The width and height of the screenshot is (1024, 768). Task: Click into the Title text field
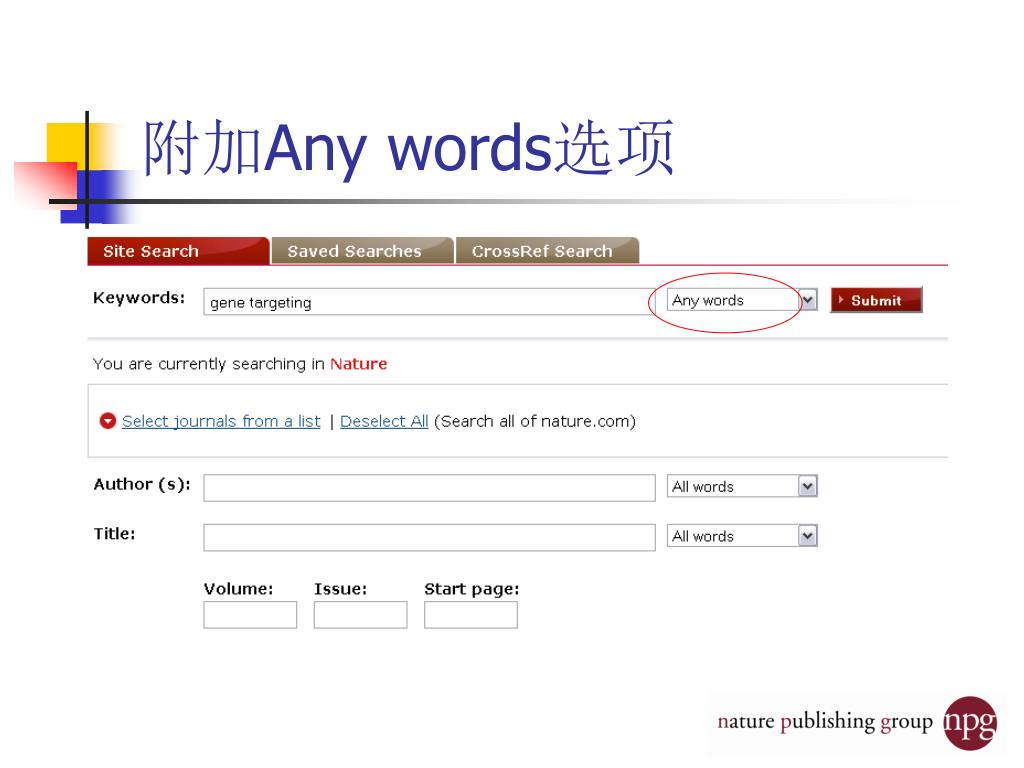[429, 537]
